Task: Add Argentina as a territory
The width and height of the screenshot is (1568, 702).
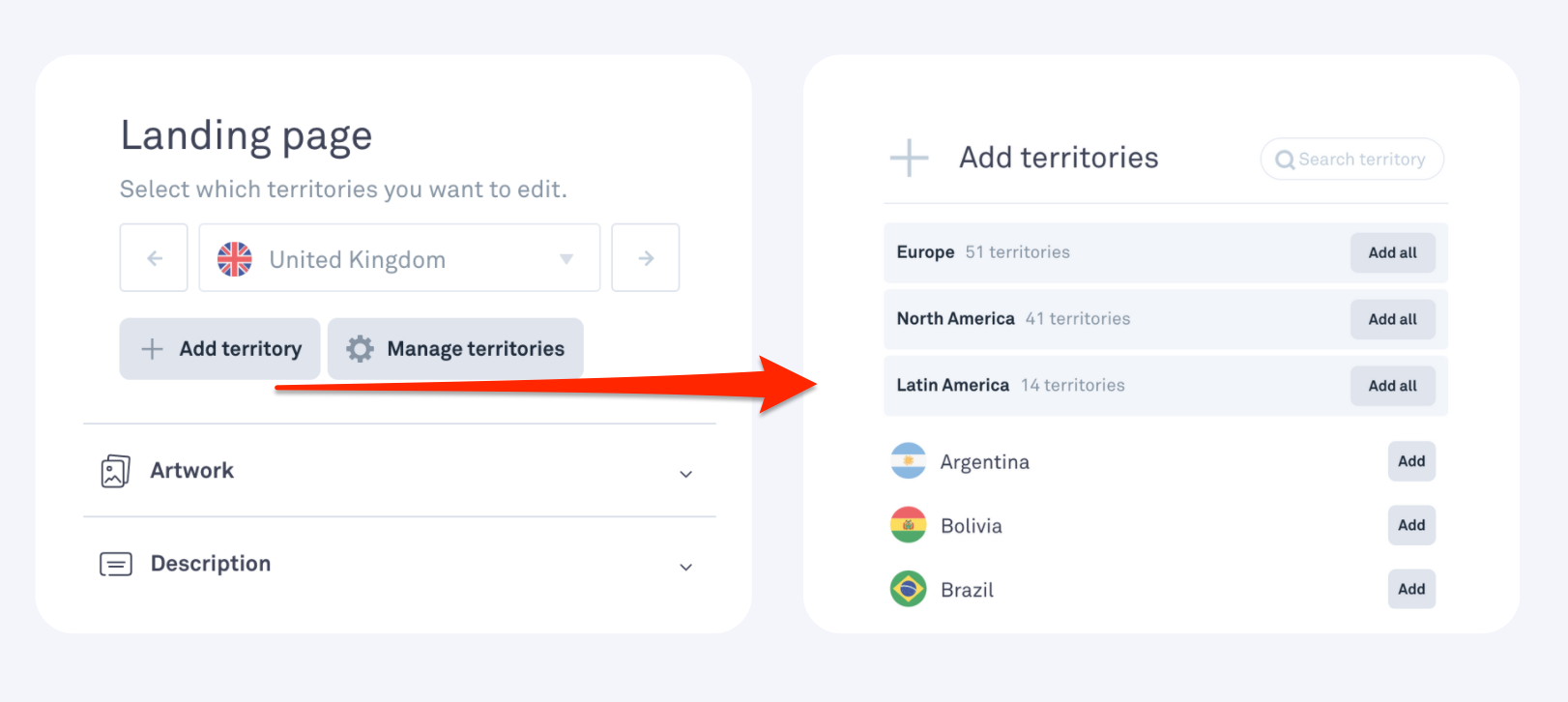Action: coord(1411,461)
